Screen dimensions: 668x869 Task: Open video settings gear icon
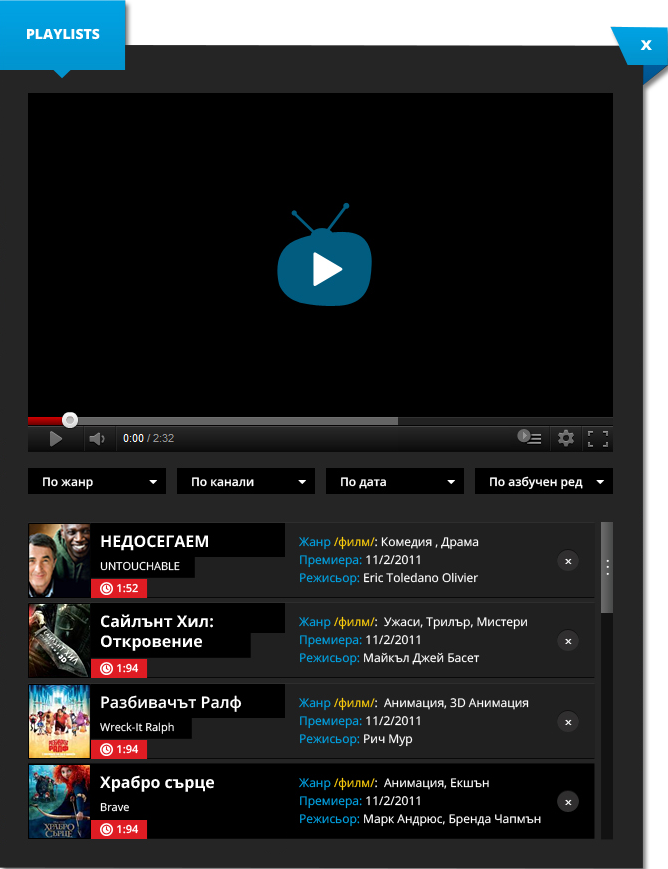click(x=565, y=438)
